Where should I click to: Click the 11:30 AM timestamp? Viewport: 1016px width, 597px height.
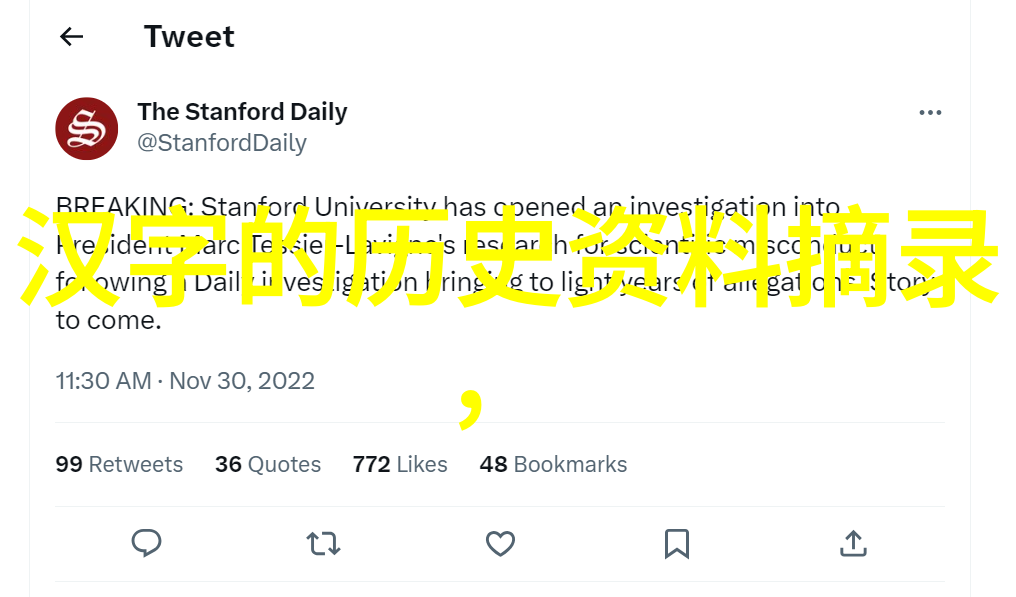point(103,381)
